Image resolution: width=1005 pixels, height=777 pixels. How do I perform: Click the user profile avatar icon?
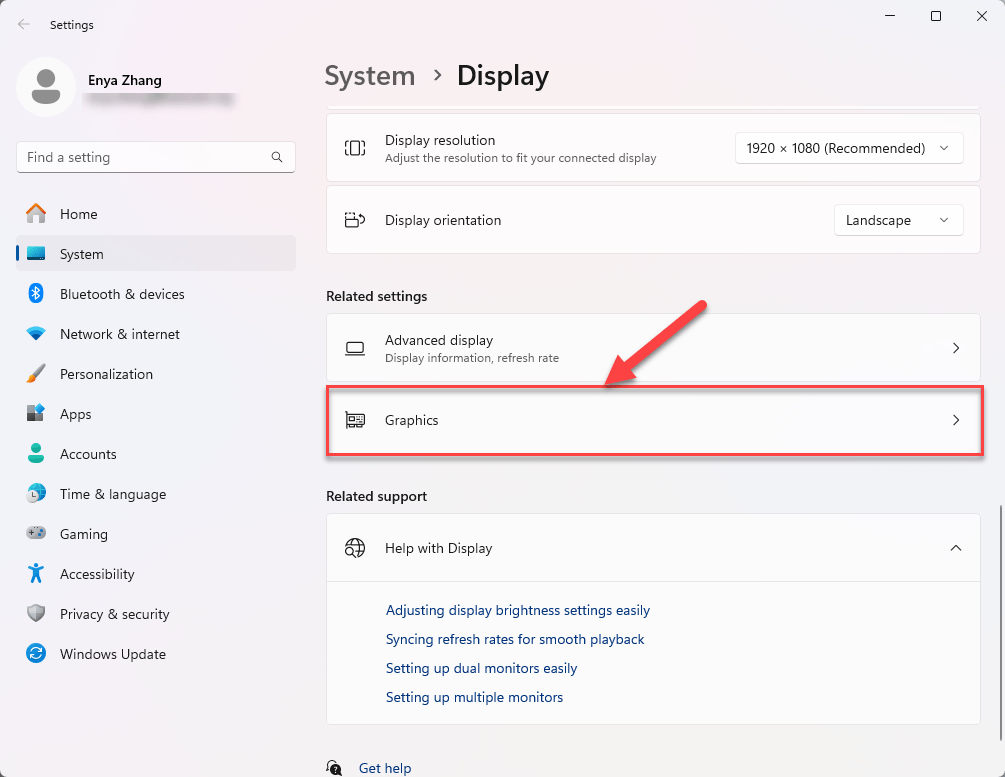[46, 87]
